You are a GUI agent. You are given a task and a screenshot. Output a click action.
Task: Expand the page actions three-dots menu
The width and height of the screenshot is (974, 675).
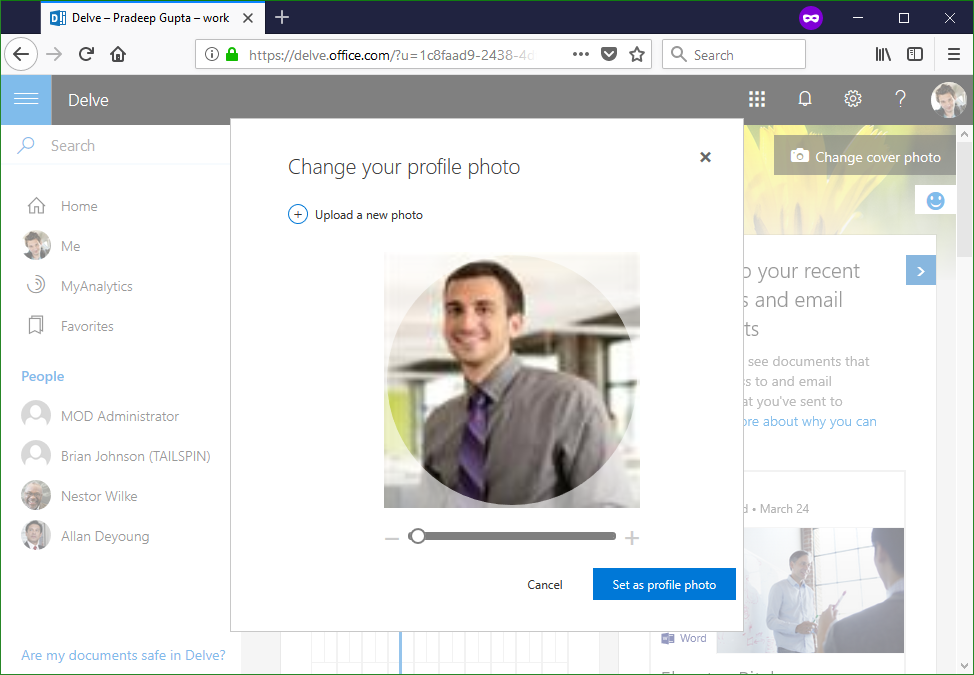[580, 55]
